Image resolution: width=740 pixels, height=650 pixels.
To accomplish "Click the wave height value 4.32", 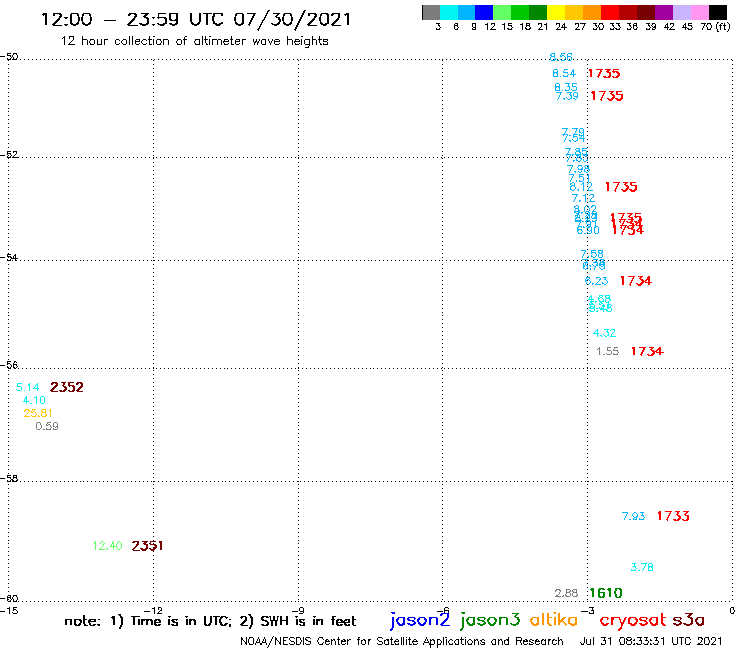I will pyautogui.click(x=605, y=333).
